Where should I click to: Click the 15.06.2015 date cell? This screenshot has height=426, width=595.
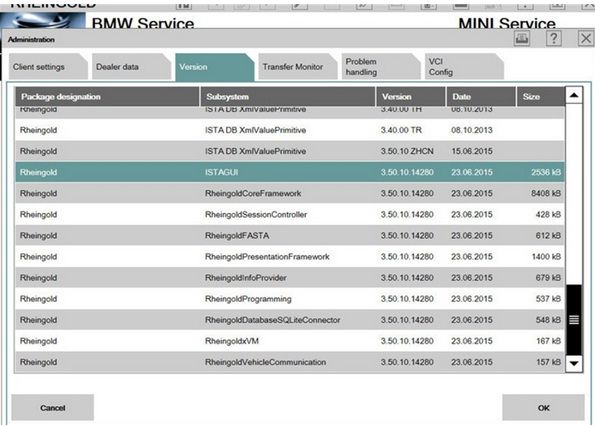click(472, 151)
